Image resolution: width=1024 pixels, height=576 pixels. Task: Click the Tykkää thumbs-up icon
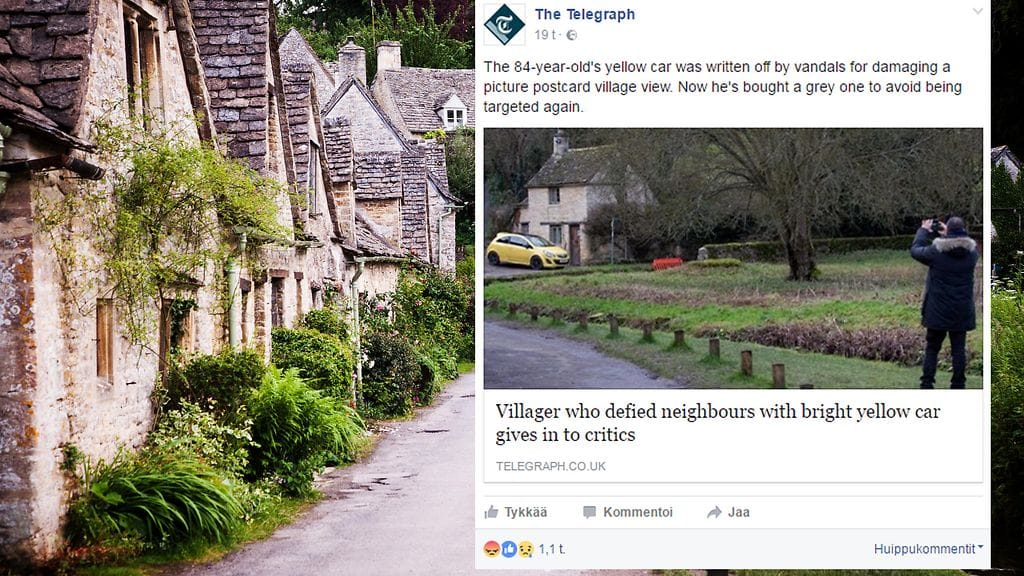[491, 512]
